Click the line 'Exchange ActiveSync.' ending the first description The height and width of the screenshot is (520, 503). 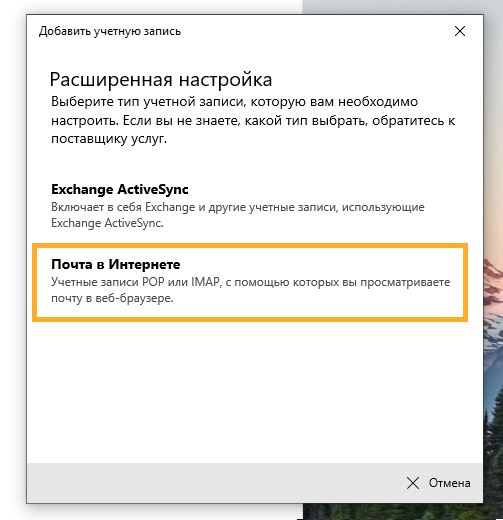[107, 223]
